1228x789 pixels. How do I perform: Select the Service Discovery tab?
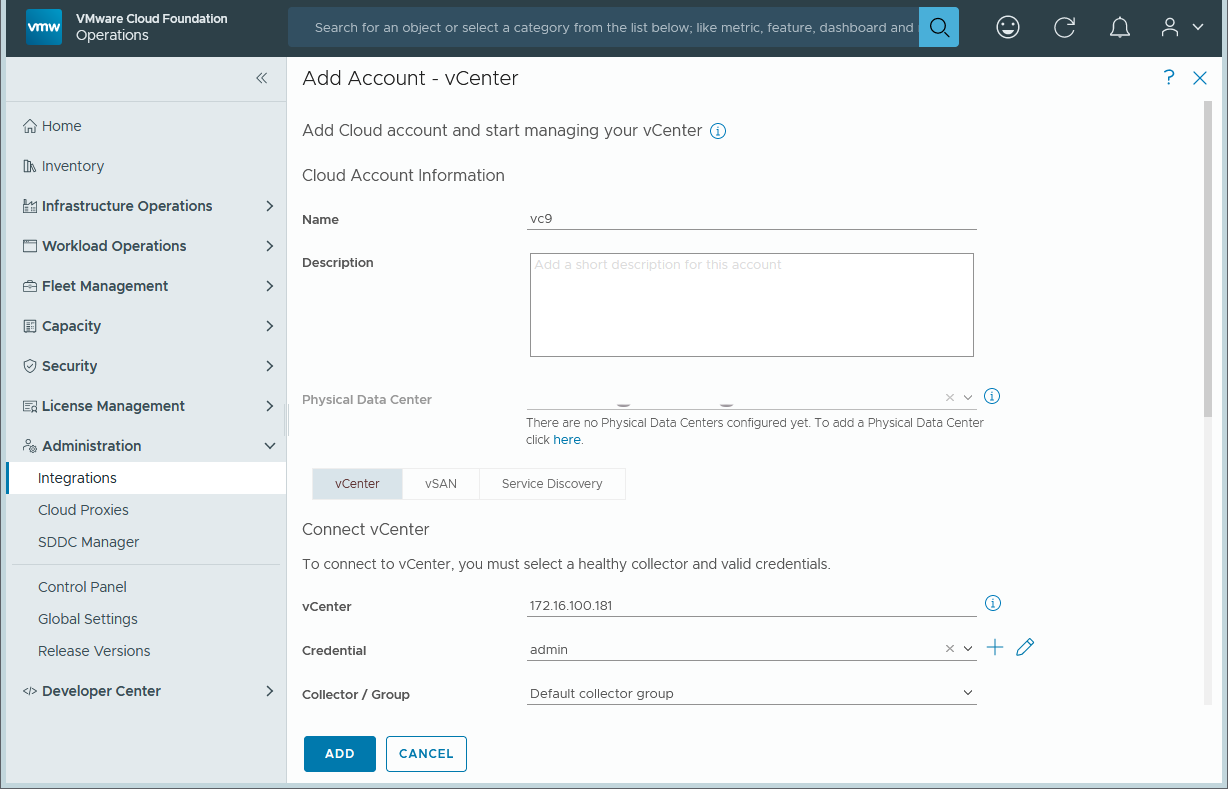tap(552, 484)
